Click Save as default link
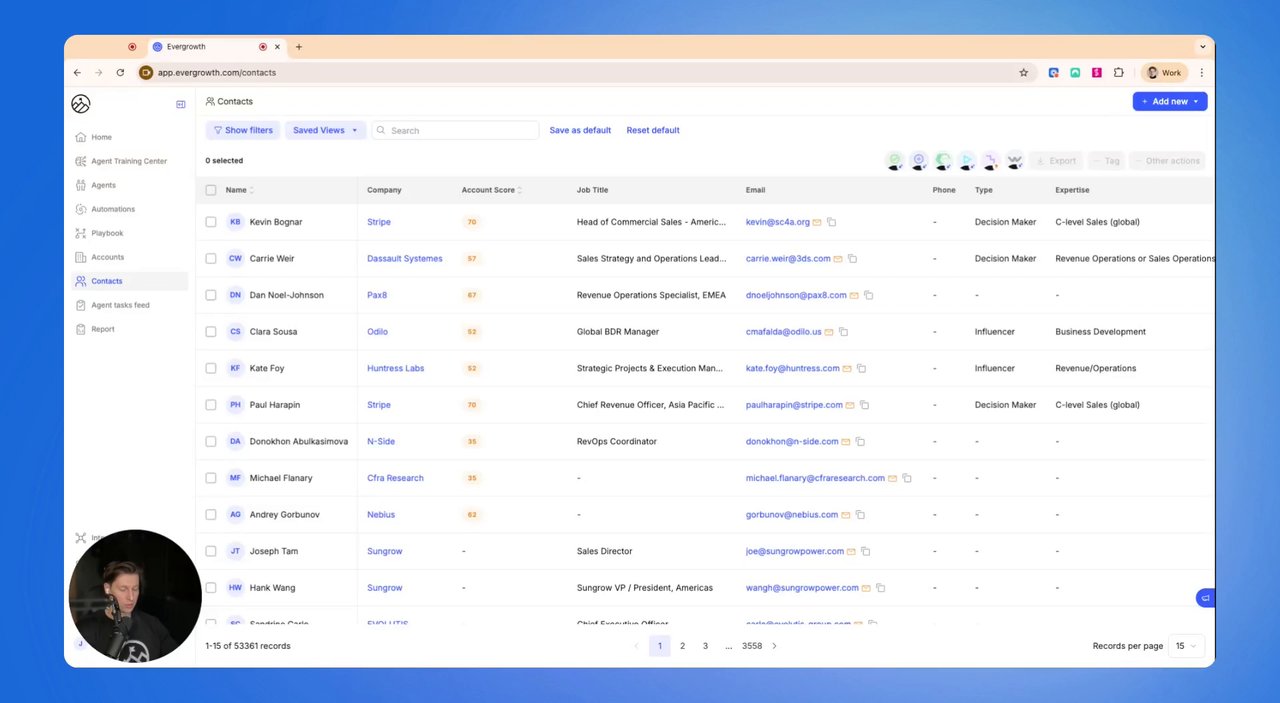1280x703 pixels. 580,130
